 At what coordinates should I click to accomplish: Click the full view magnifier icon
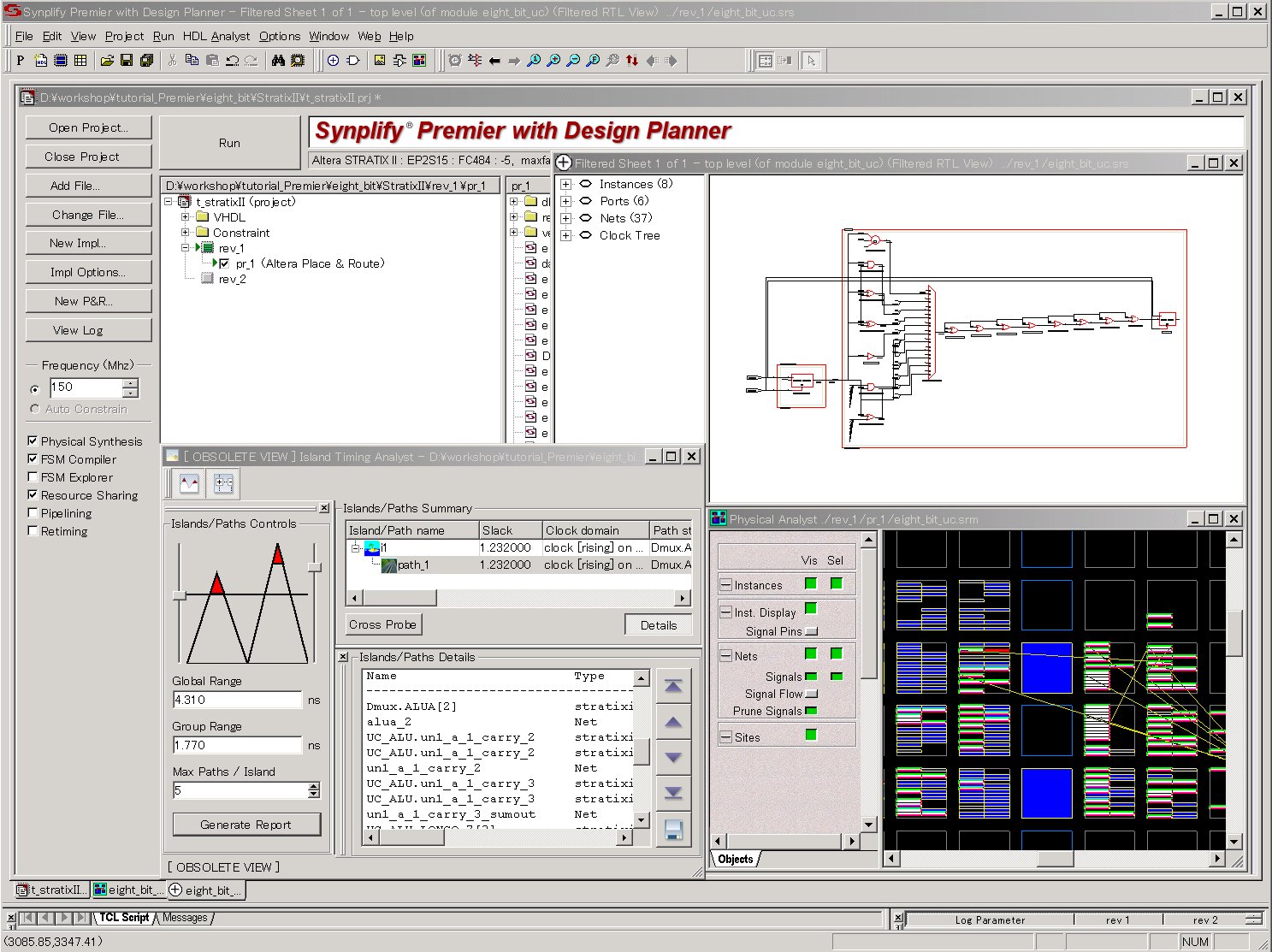click(x=593, y=61)
